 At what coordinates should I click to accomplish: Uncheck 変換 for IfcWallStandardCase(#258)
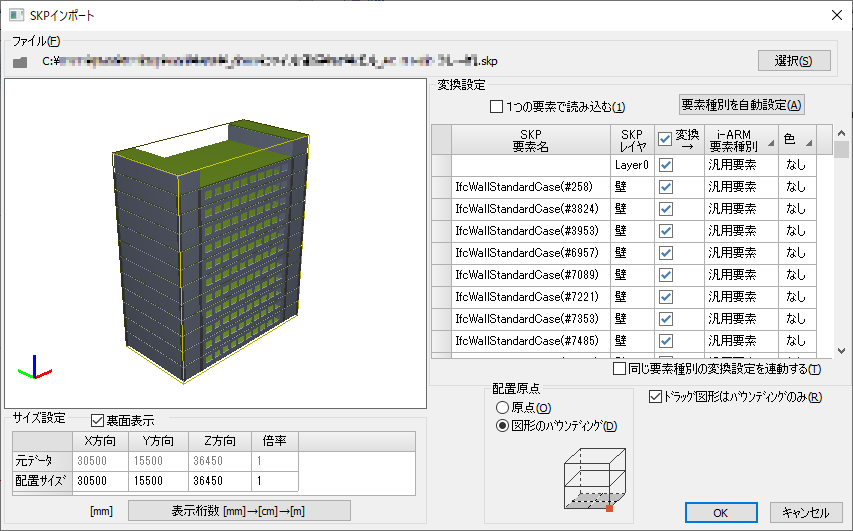pos(666,186)
